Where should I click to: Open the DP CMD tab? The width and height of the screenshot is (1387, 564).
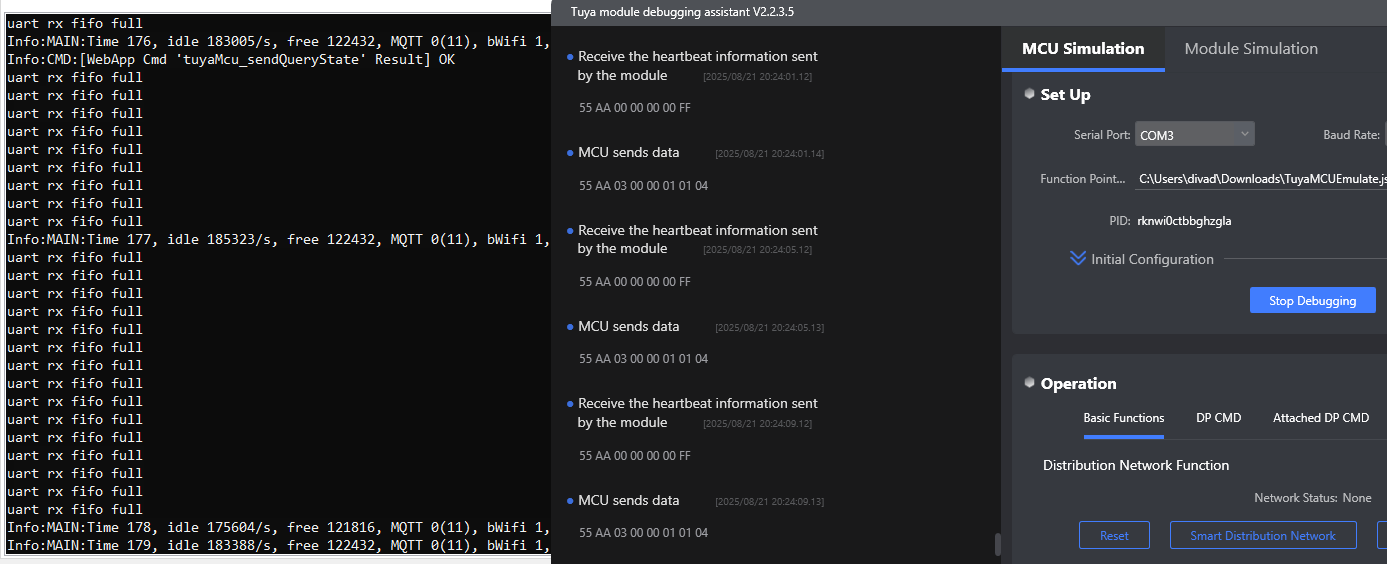click(x=1218, y=418)
